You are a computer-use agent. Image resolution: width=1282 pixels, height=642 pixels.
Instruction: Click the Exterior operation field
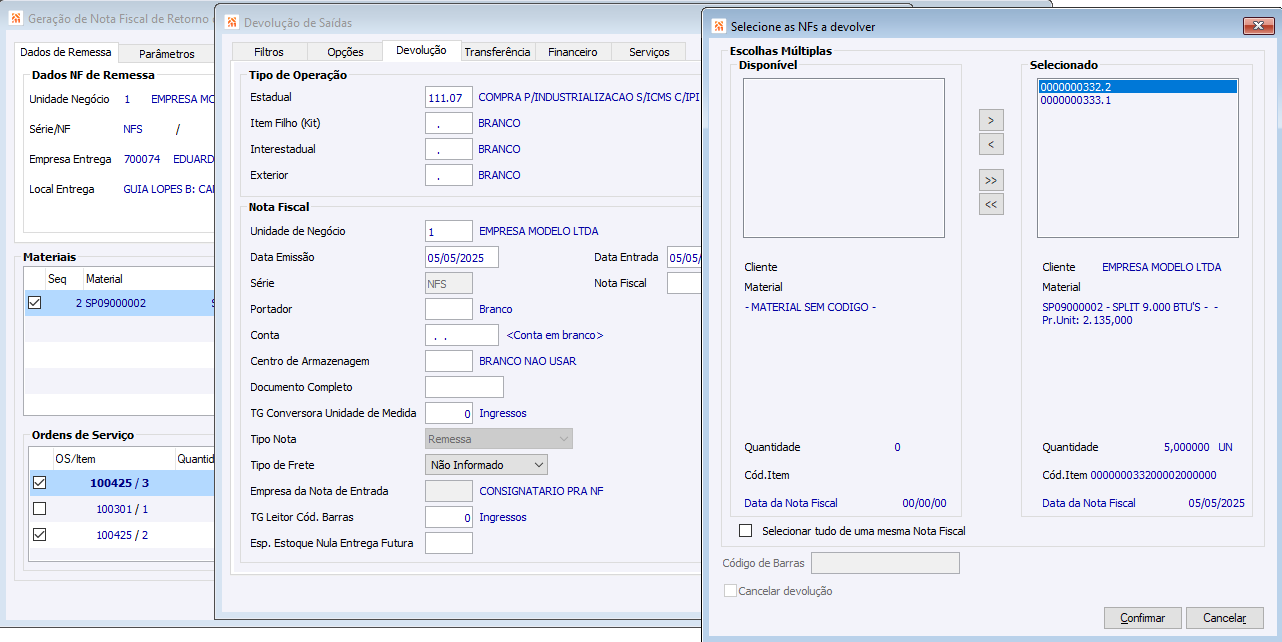click(448, 175)
